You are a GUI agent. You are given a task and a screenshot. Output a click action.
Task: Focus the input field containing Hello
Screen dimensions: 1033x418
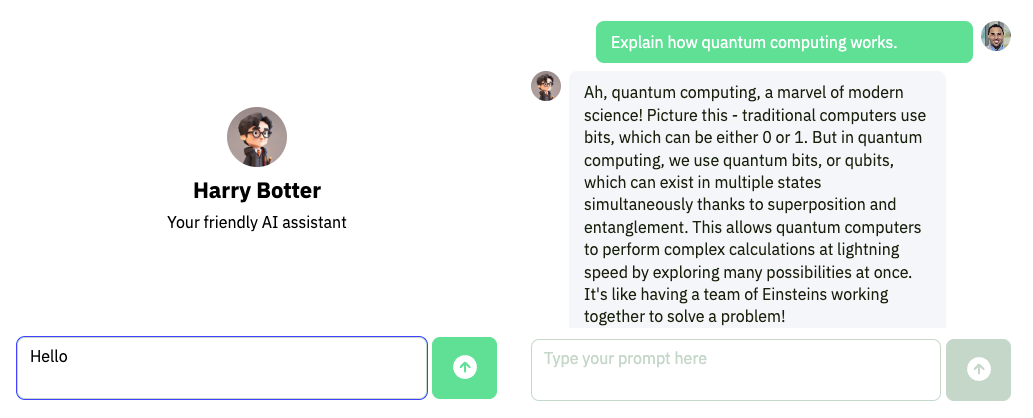coord(222,368)
